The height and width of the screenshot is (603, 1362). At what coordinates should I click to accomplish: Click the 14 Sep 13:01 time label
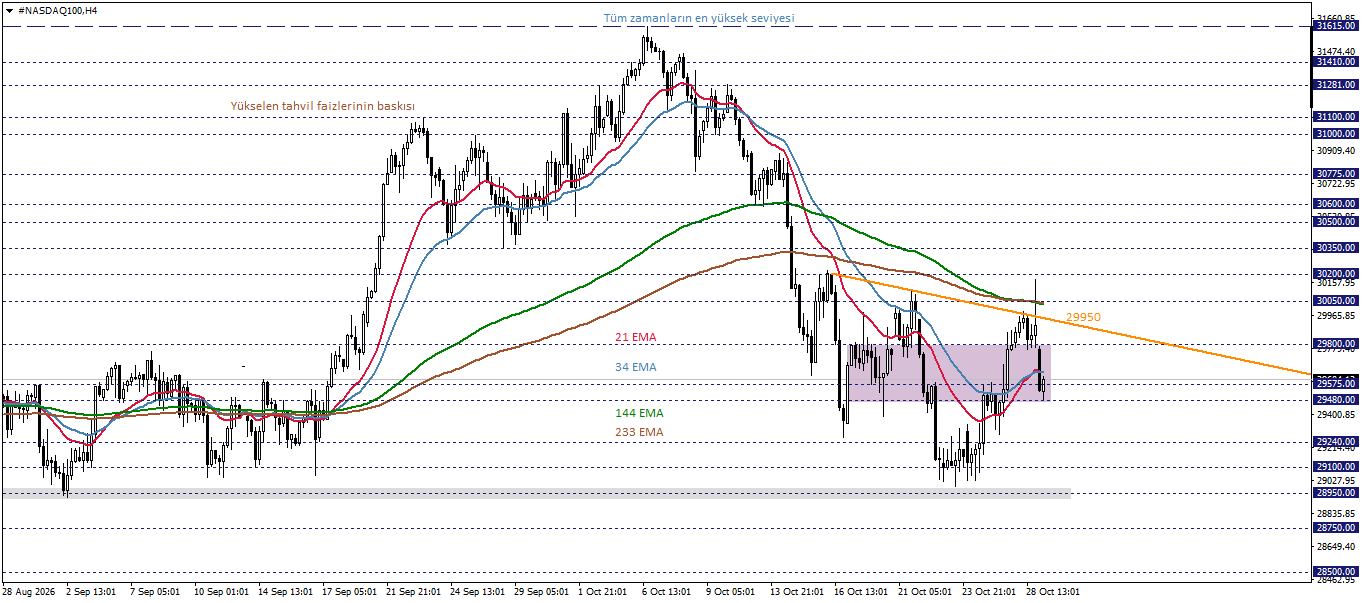coord(284,591)
